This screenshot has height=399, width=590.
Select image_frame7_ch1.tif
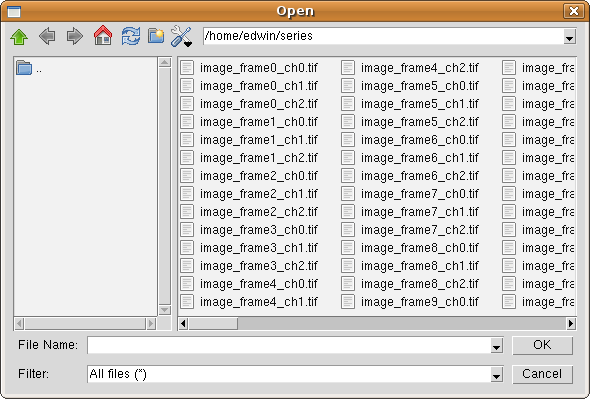click(x=420, y=212)
